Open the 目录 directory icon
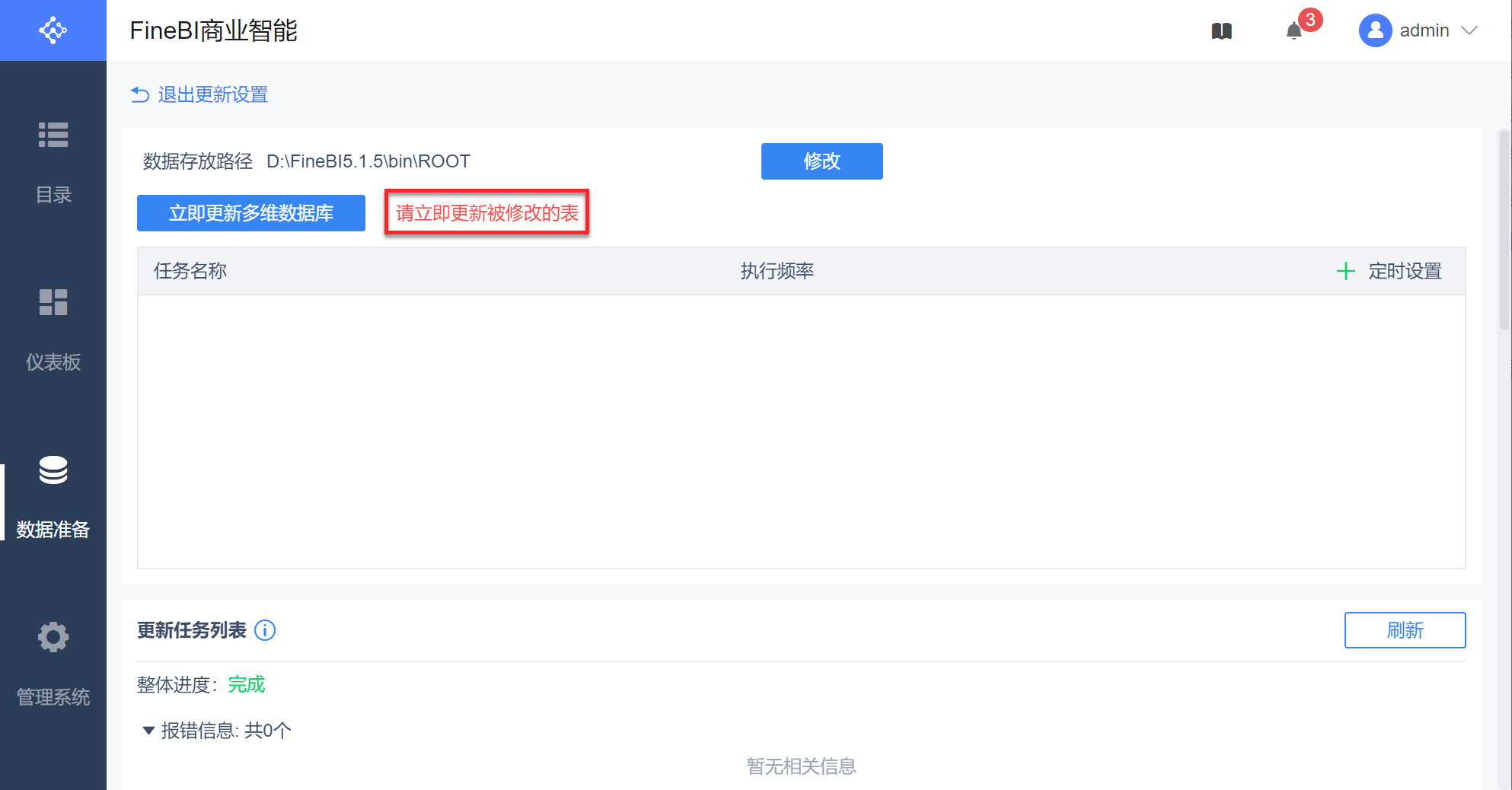Viewport: 1512px width, 790px height. pos(53,135)
